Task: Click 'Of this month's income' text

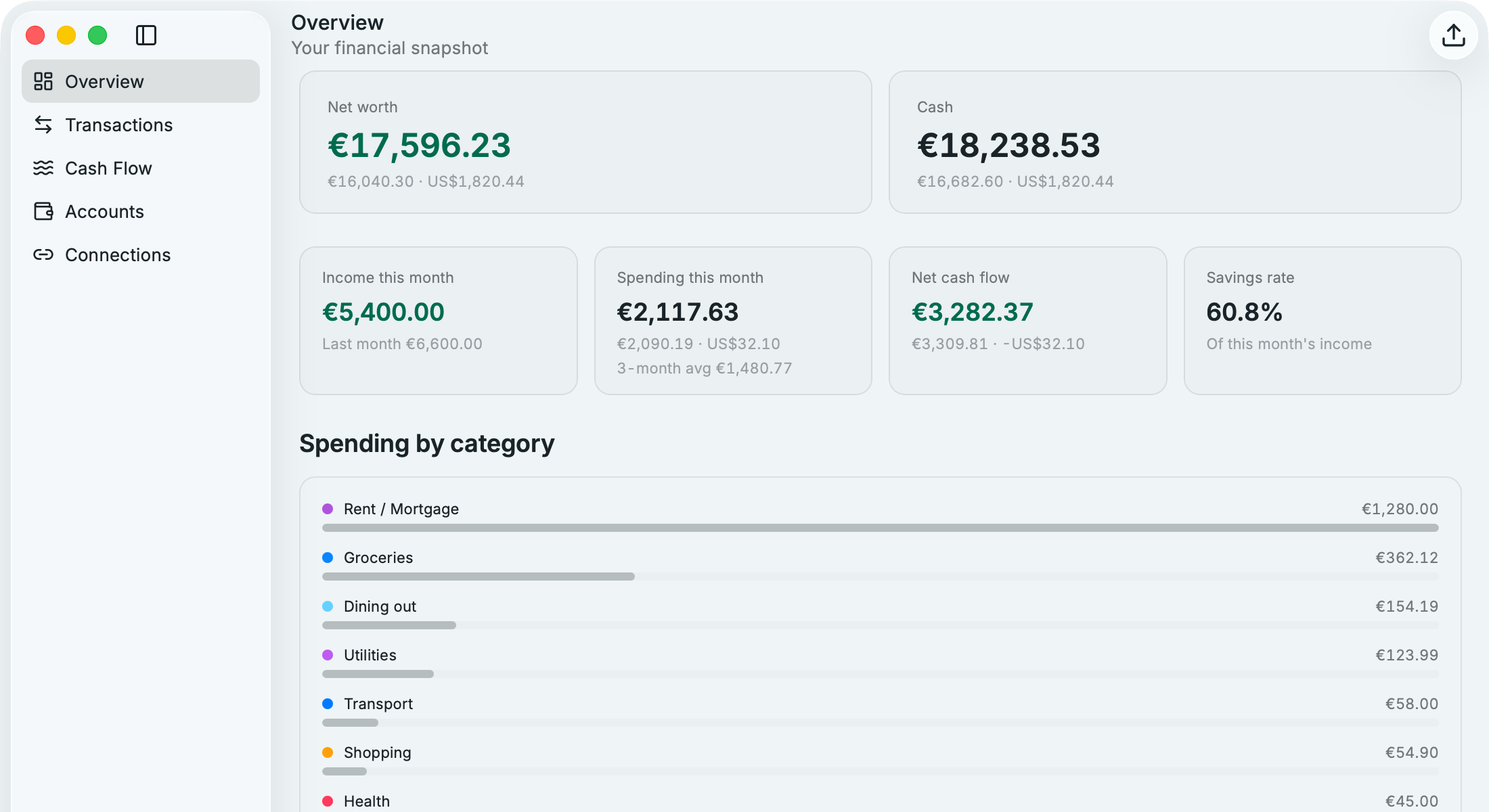Action: tap(1289, 344)
